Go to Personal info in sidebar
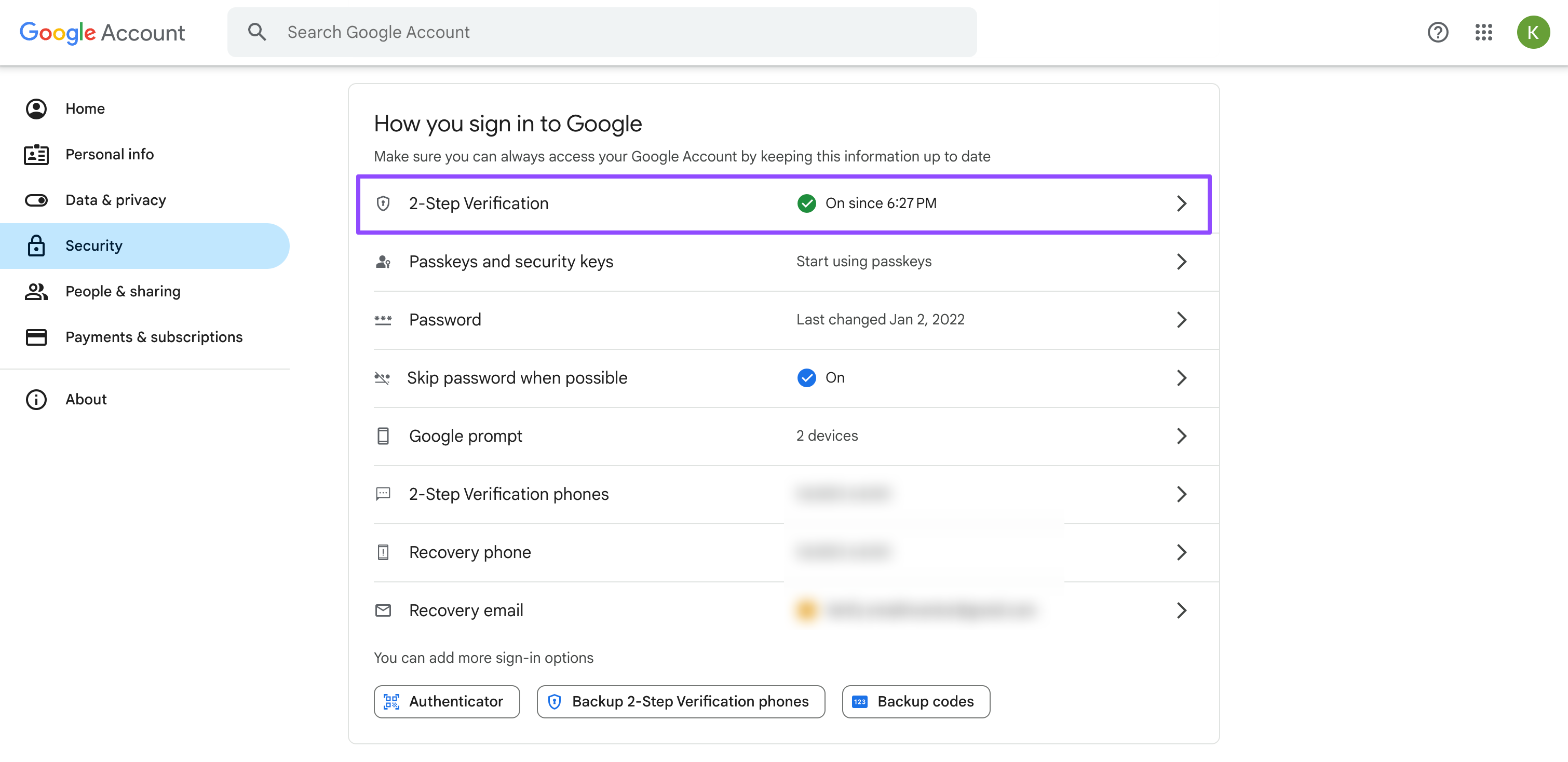Image resolution: width=1568 pixels, height=762 pixels. tap(110, 155)
